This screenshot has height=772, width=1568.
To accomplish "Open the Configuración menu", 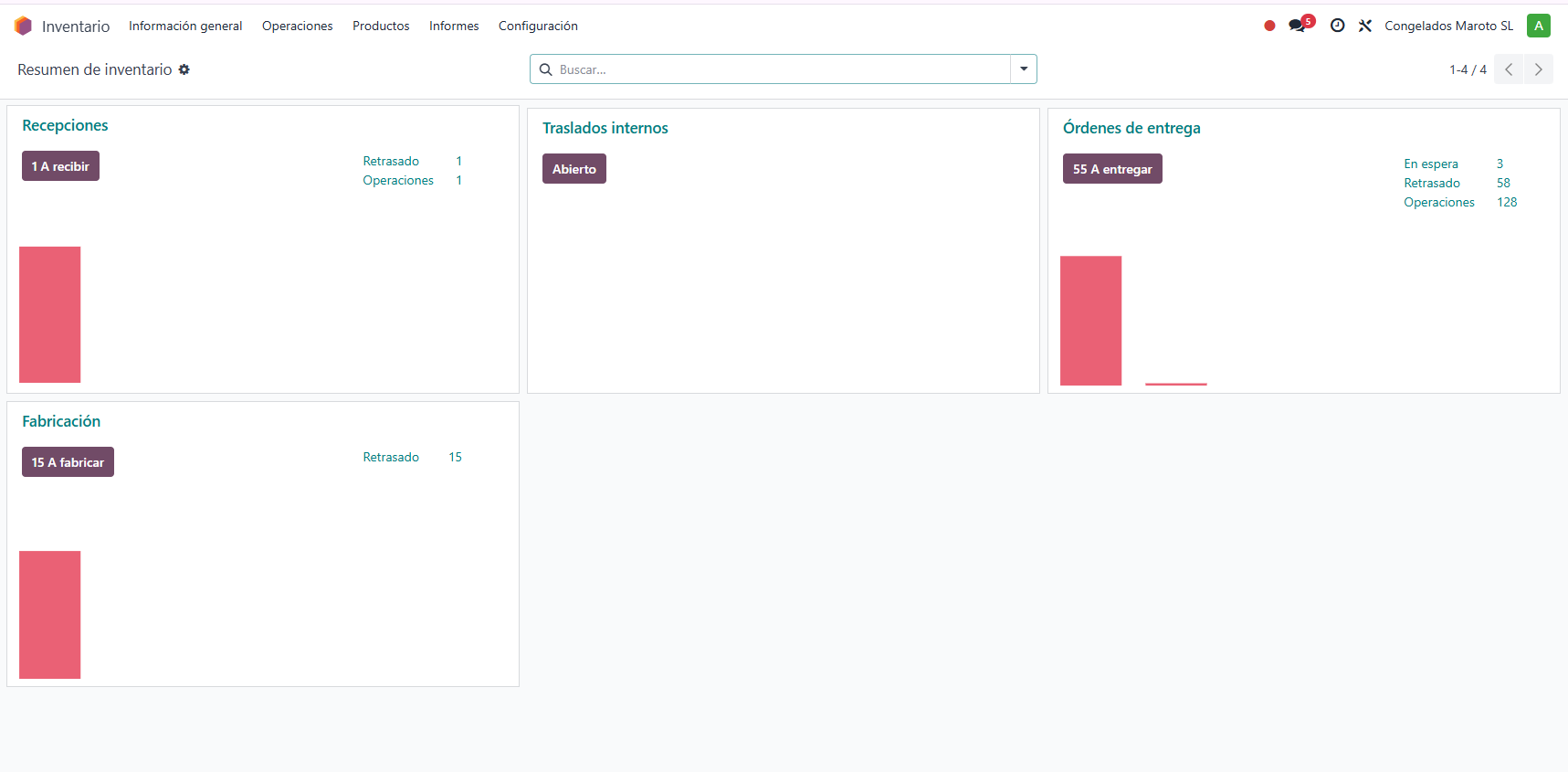I will 538,26.
